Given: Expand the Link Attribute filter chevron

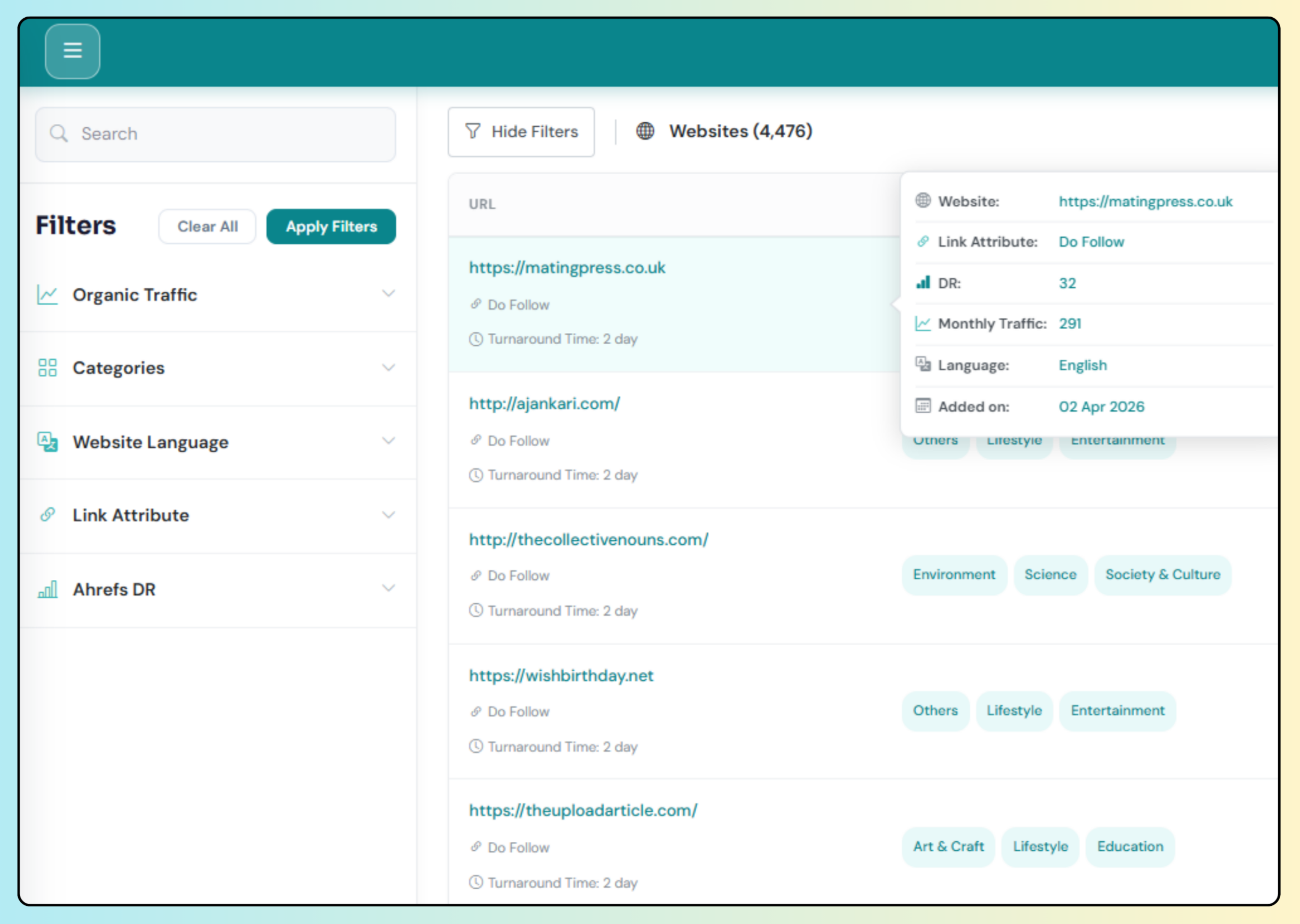Looking at the screenshot, I should pos(388,515).
